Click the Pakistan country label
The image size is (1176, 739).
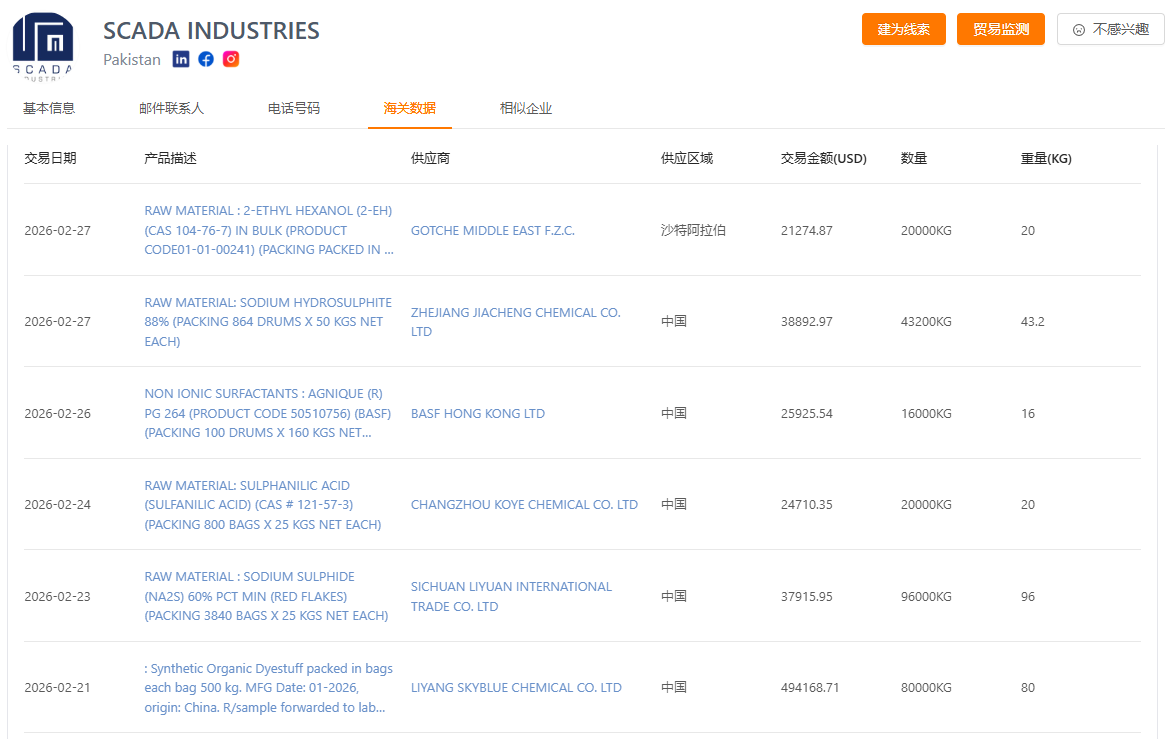(x=131, y=59)
